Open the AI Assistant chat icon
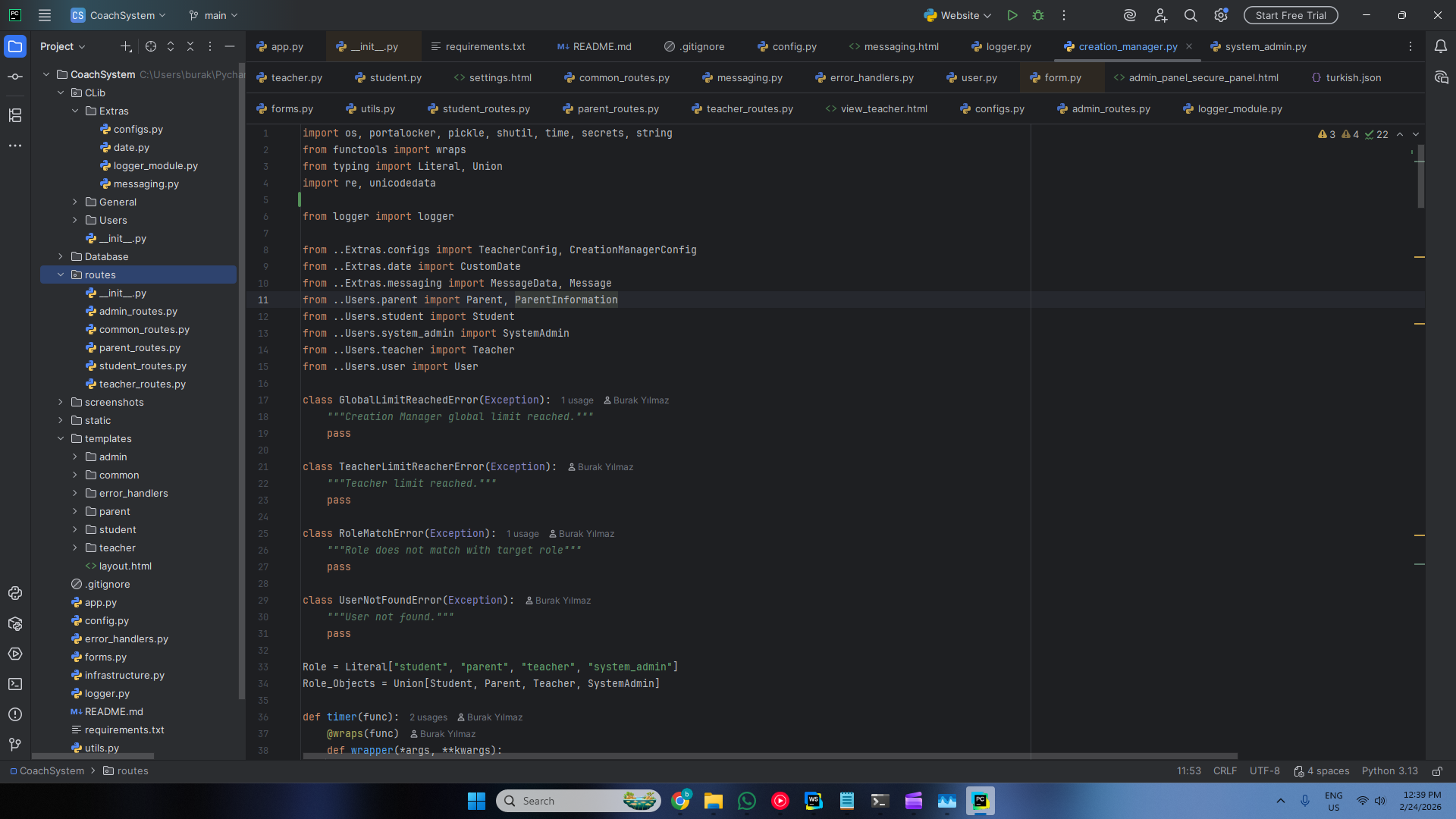 click(x=1441, y=77)
